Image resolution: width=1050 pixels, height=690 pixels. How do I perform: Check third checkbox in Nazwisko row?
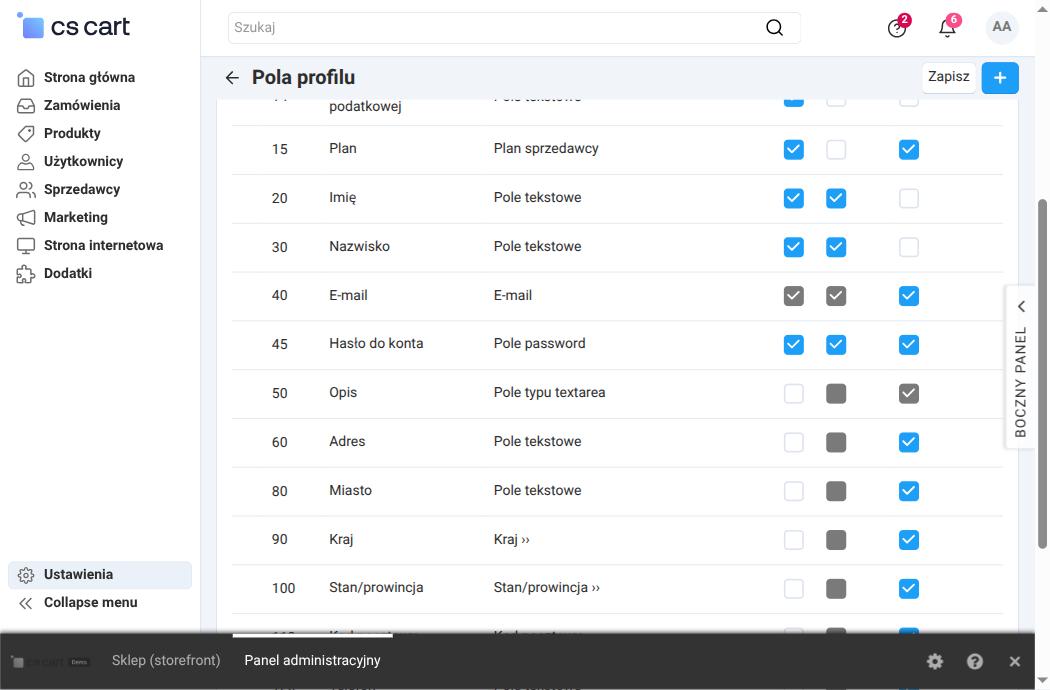coord(909,247)
